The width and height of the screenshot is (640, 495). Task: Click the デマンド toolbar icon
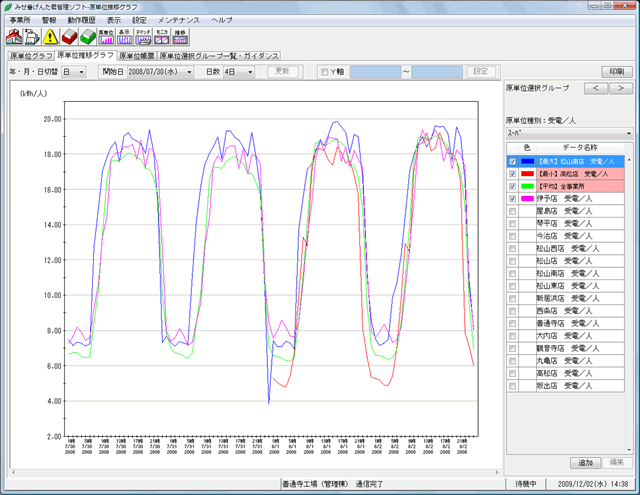click(x=143, y=37)
